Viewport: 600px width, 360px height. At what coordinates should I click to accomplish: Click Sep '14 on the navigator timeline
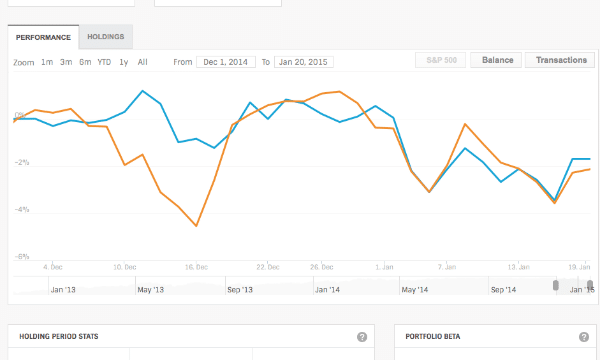(x=504, y=290)
